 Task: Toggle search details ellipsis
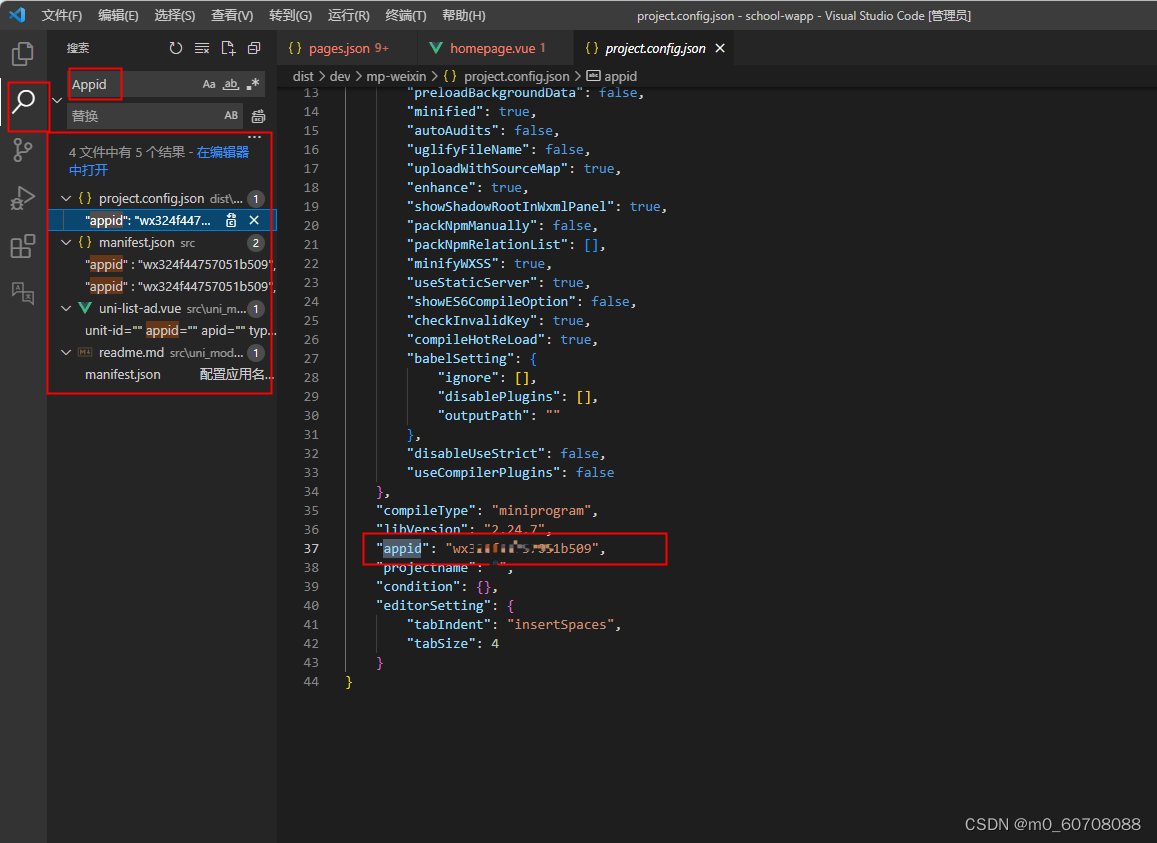coord(255,137)
